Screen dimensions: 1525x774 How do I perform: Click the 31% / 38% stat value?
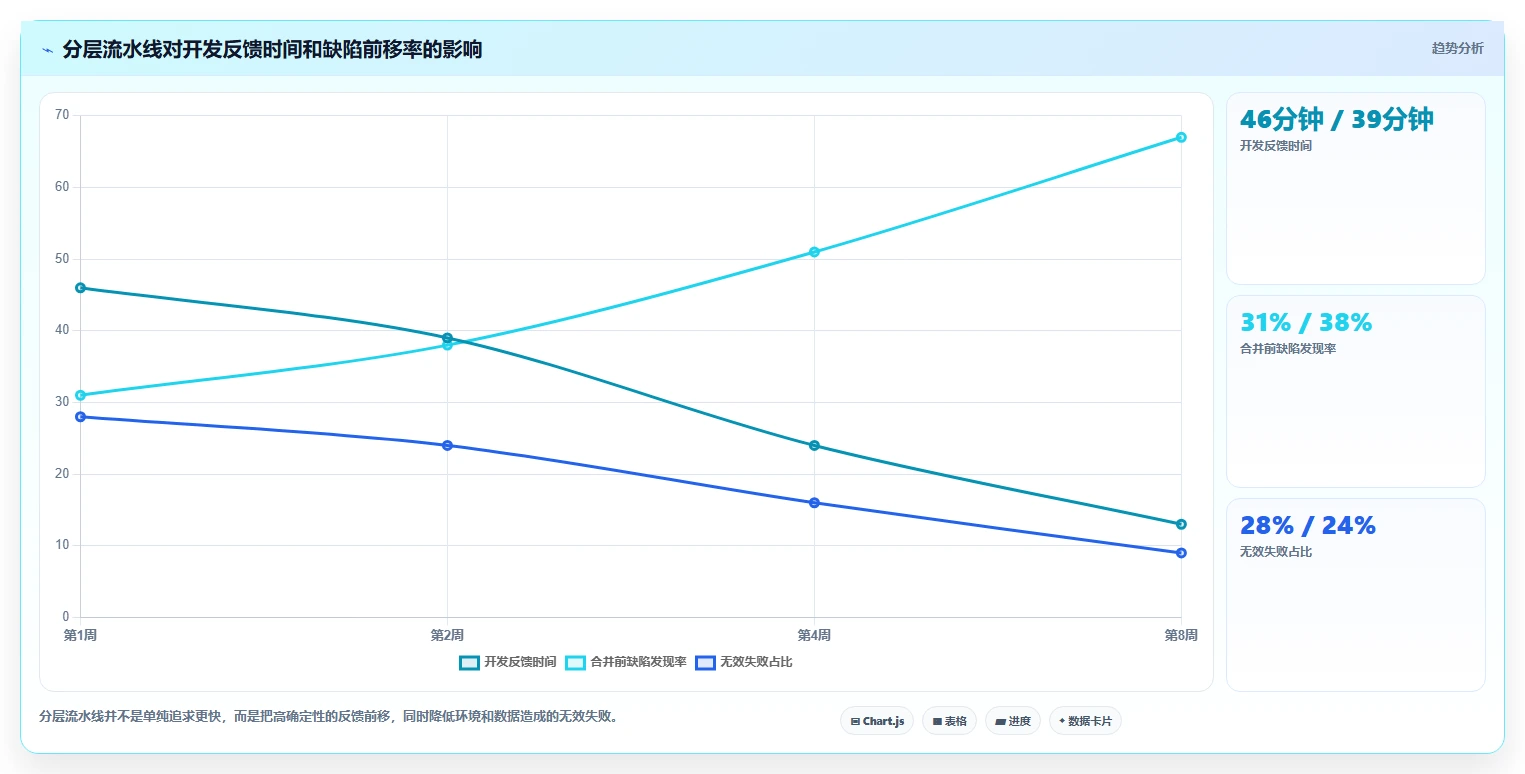click(x=1306, y=323)
